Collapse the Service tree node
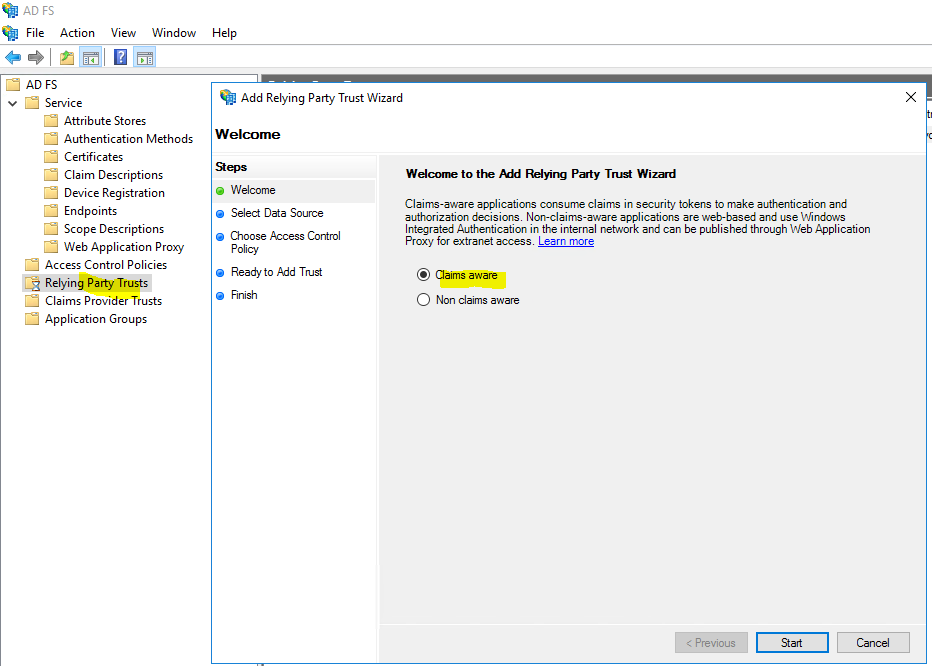Viewport: 932px width, 666px height. (x=12, y=103)
